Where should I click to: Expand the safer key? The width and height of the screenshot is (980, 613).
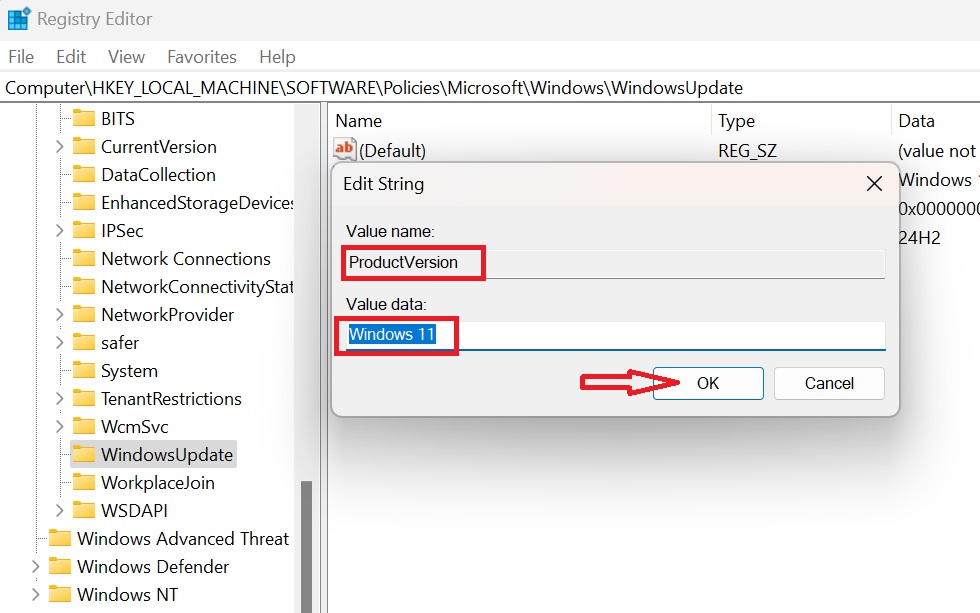(x=59, y=342)
